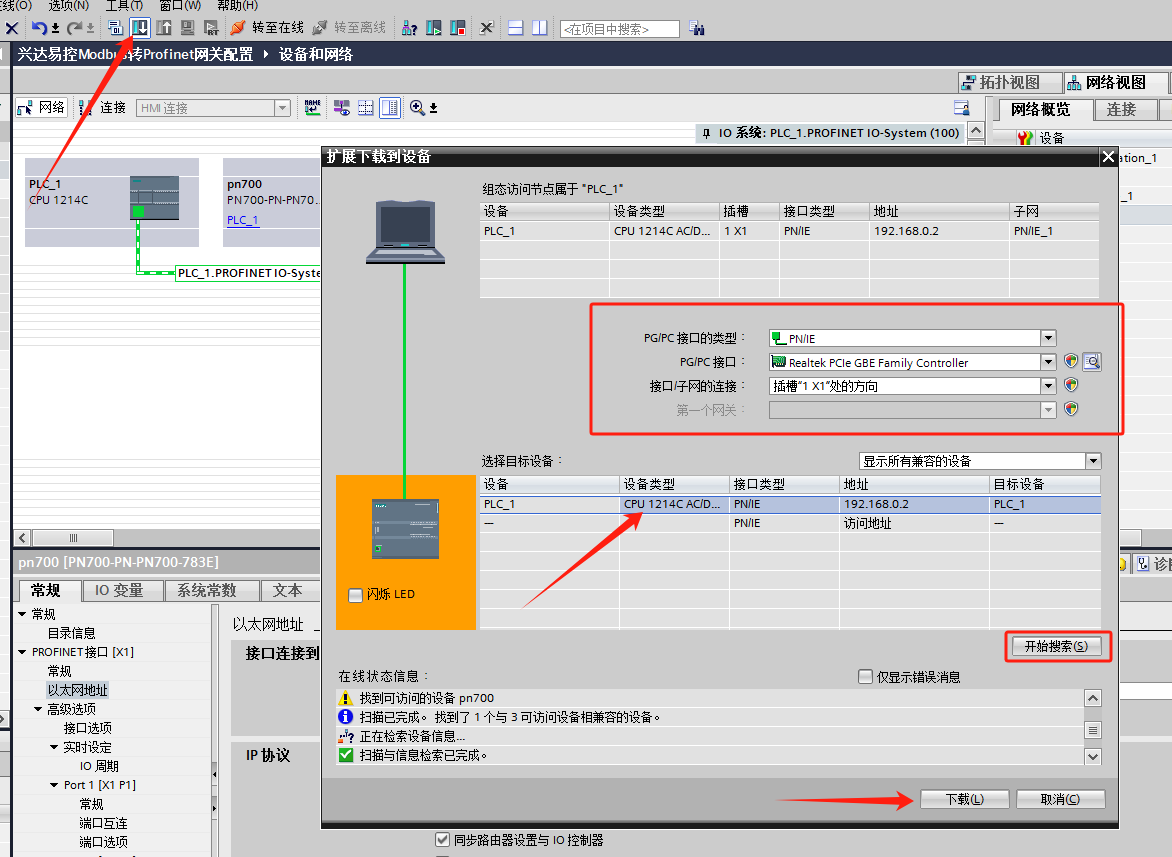Click the undo arrow icon
The height and width of the screenshot is (857, 1172).
tap(39, 28)
